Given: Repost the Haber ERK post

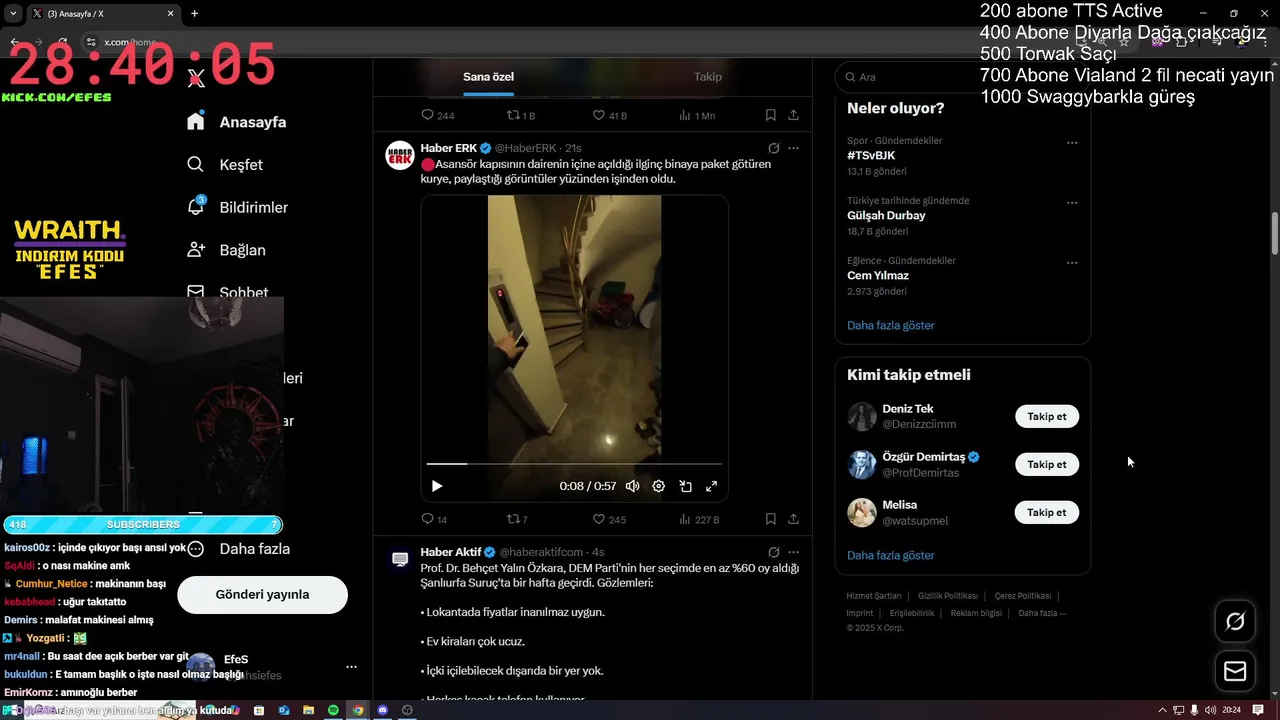Looking at the screenshot, I should (513, 519).
